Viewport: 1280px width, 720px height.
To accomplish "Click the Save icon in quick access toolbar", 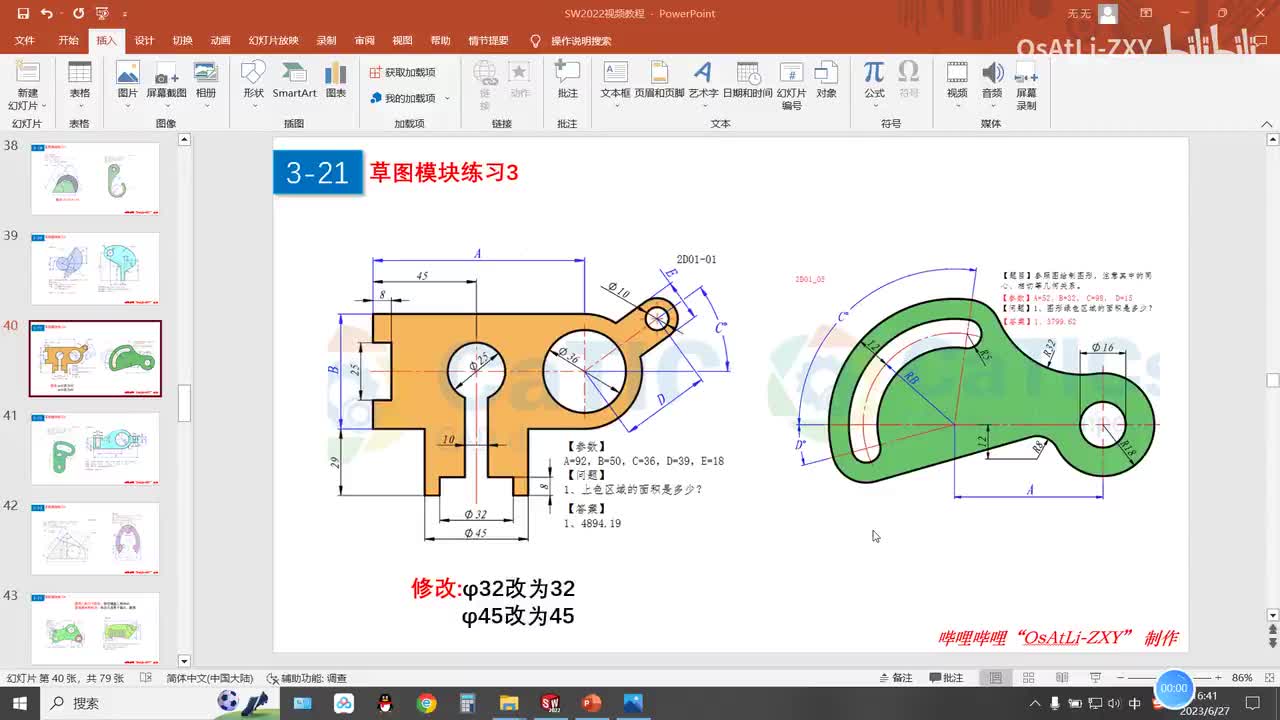I will click(x=23, y=14).
